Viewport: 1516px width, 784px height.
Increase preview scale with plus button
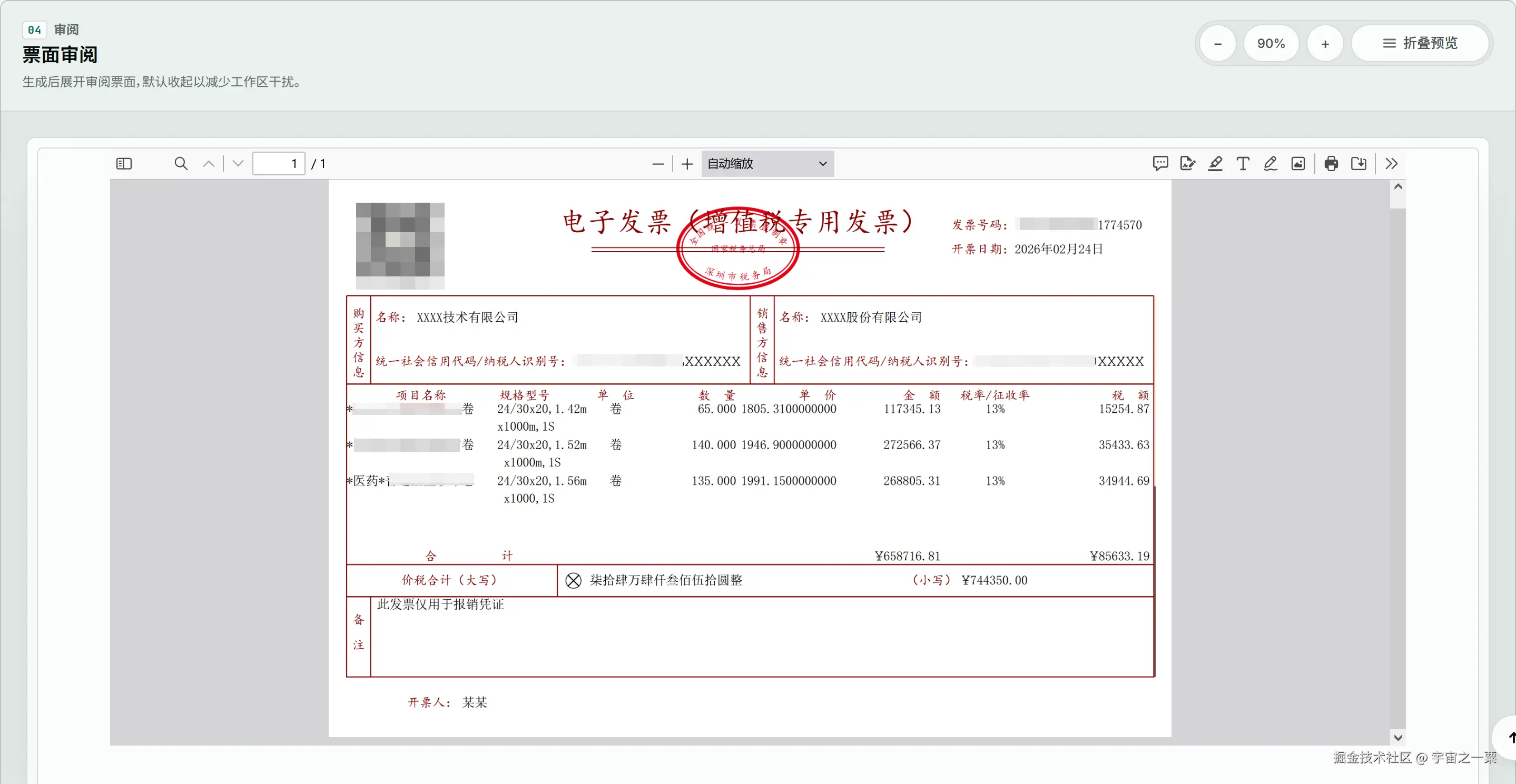[1325, 44]
